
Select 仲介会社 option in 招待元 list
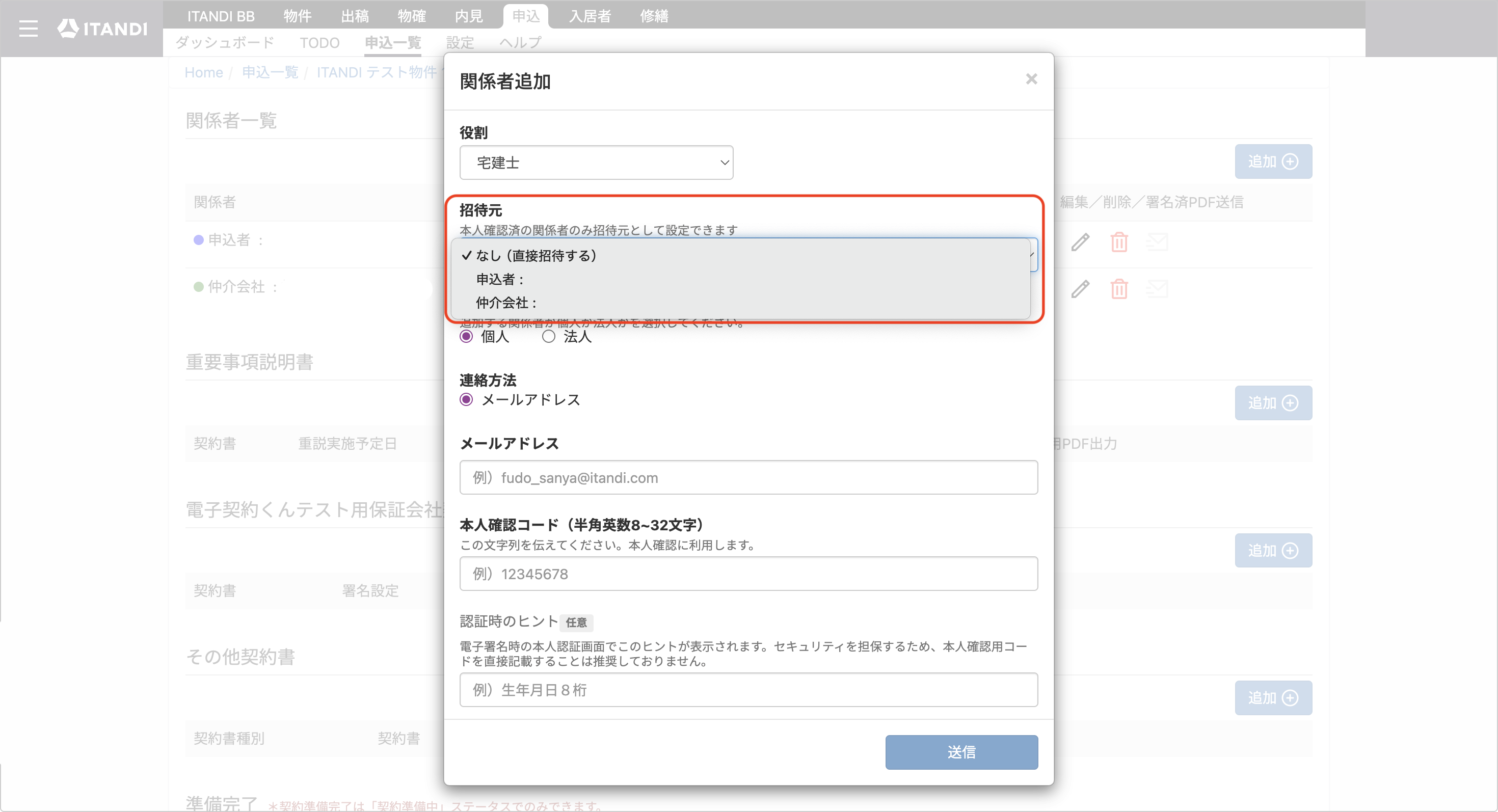tap(740, 303)
